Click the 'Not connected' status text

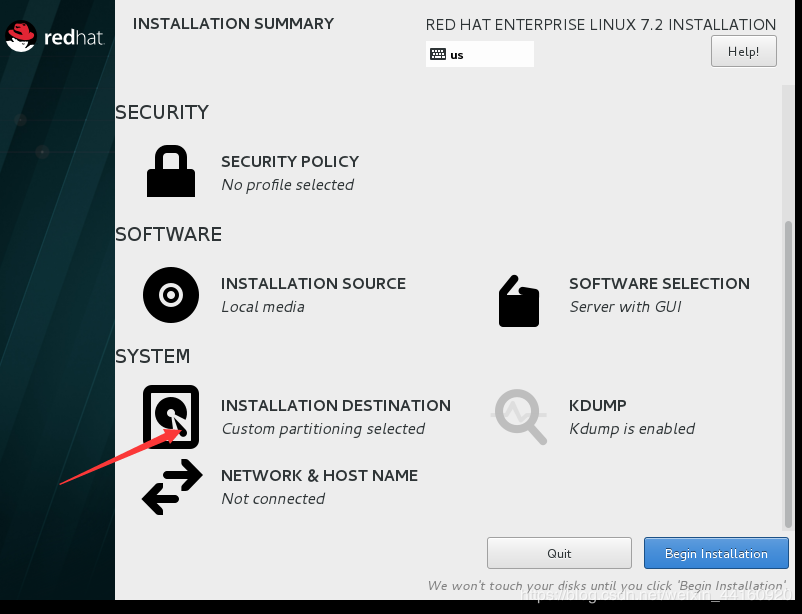click(x=273, y=499)
